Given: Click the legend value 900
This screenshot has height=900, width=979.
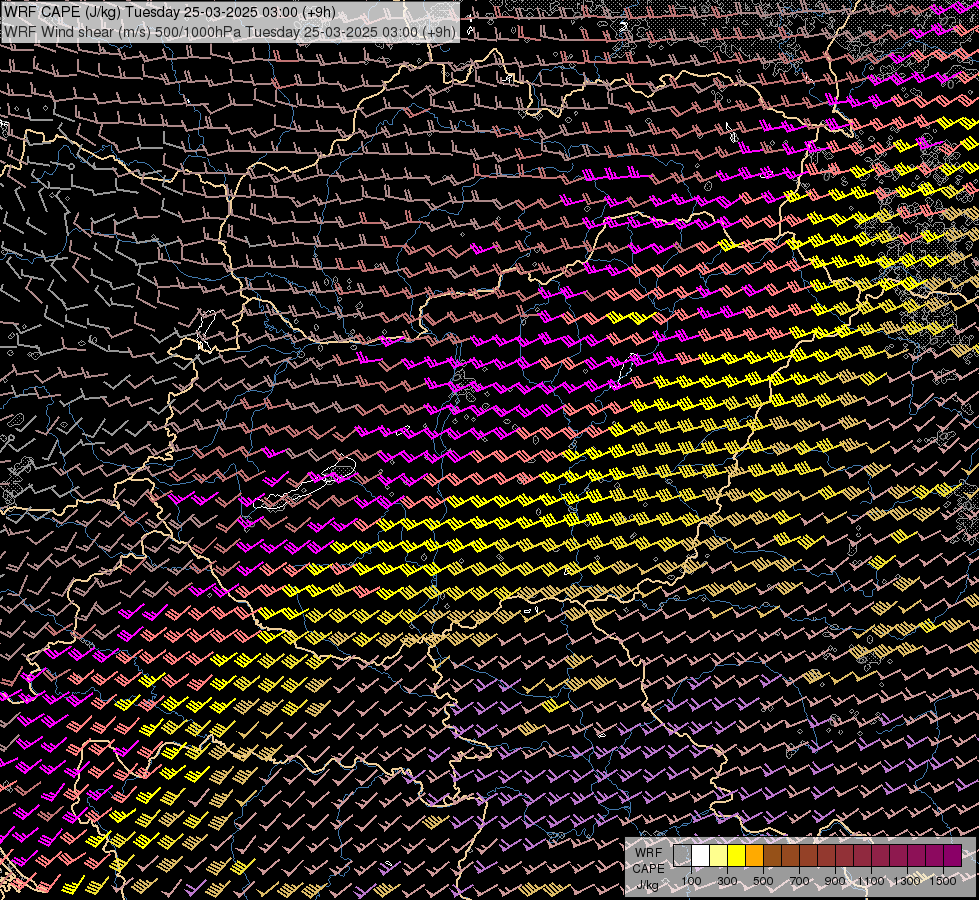Looking at the screenshot, I should (835, 881).
